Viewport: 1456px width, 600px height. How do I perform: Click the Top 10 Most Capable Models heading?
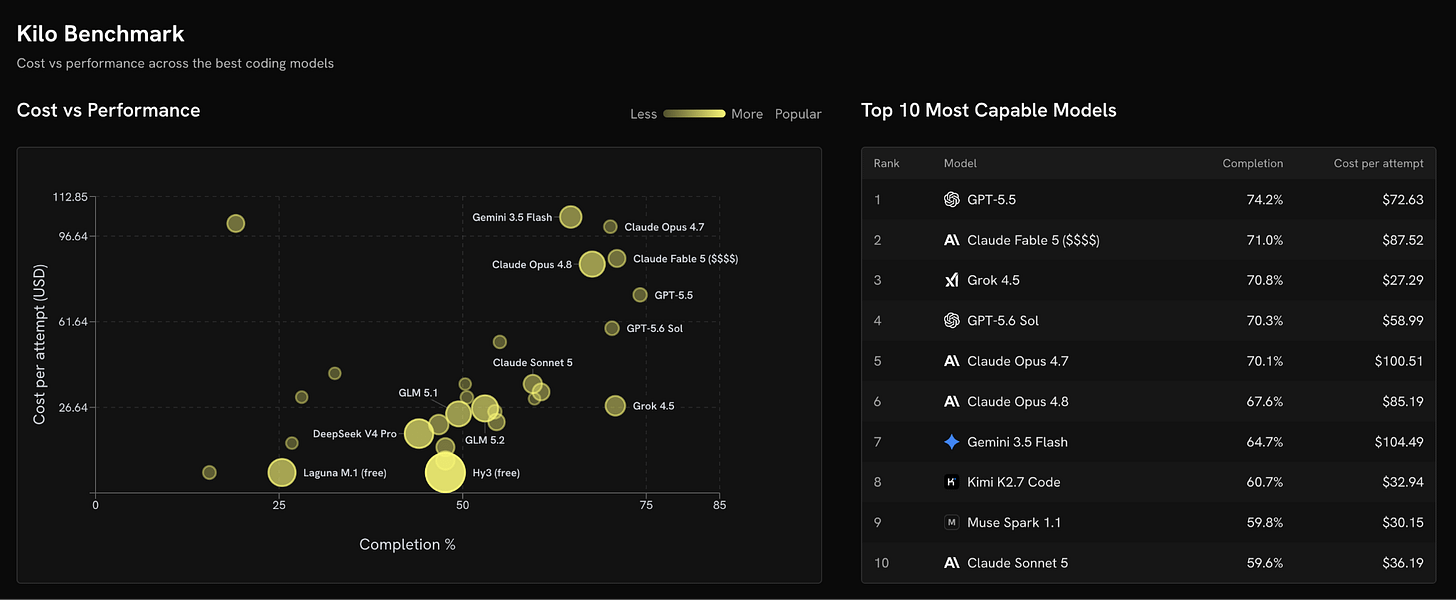(989, 110)
